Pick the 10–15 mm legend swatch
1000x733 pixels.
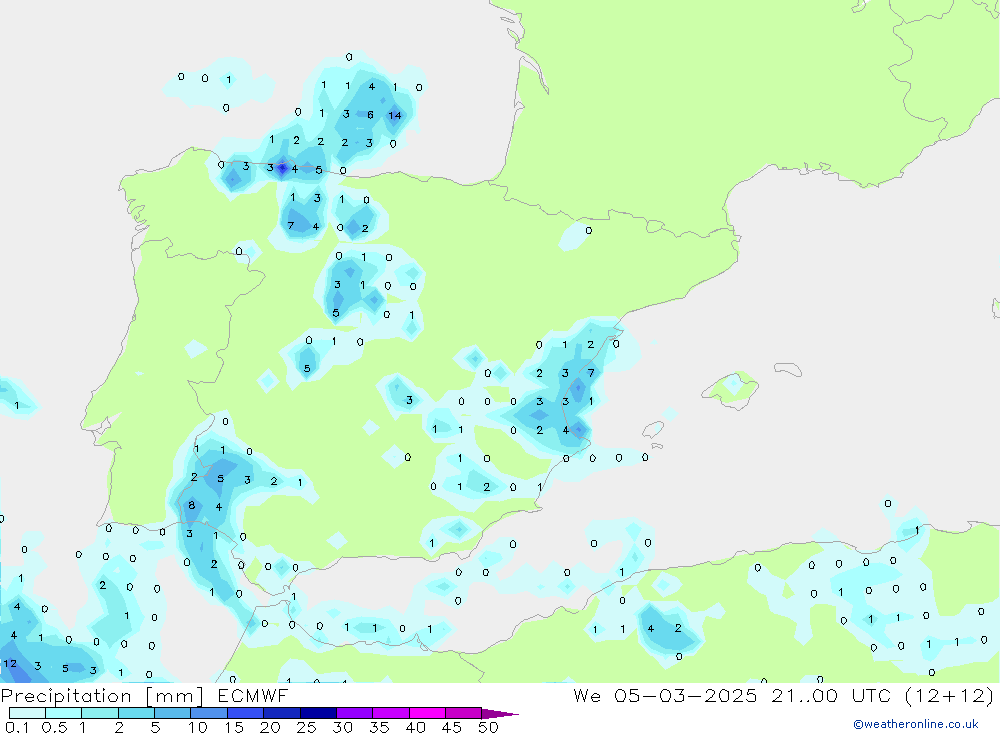click(209, 713)
